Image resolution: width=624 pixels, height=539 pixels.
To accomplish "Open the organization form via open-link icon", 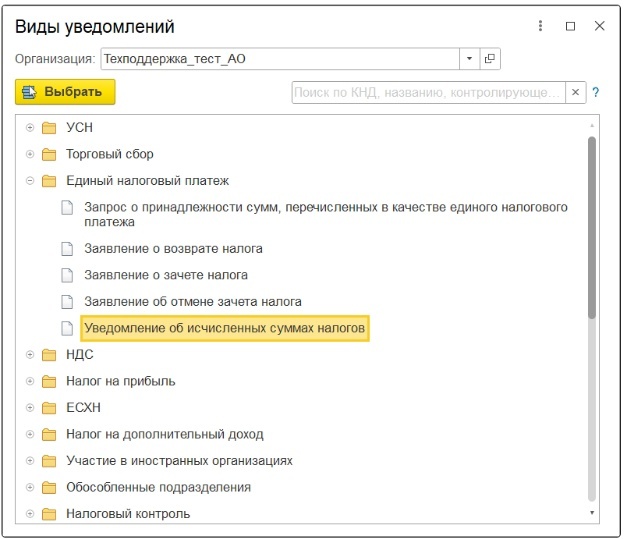I will pyautogui.click(x=490, y=59).
